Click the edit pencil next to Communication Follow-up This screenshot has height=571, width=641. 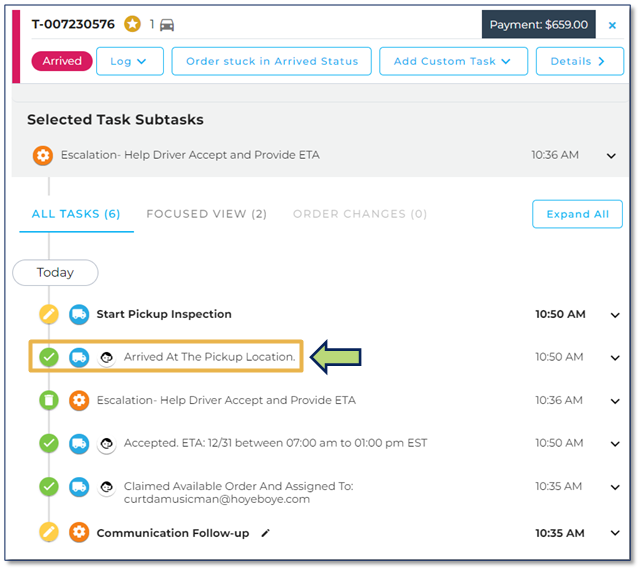pyautogui.click(x=266, y=533)
